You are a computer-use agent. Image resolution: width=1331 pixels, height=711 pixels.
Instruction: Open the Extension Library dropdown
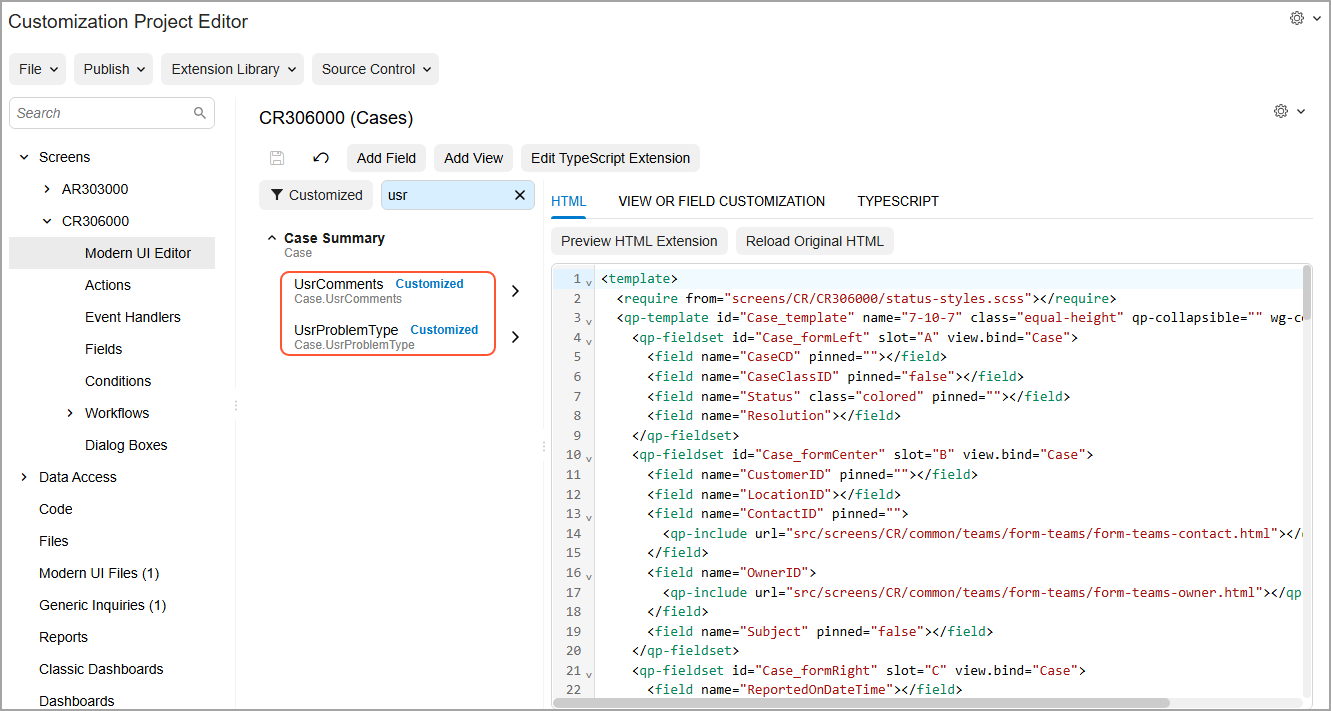232,69
